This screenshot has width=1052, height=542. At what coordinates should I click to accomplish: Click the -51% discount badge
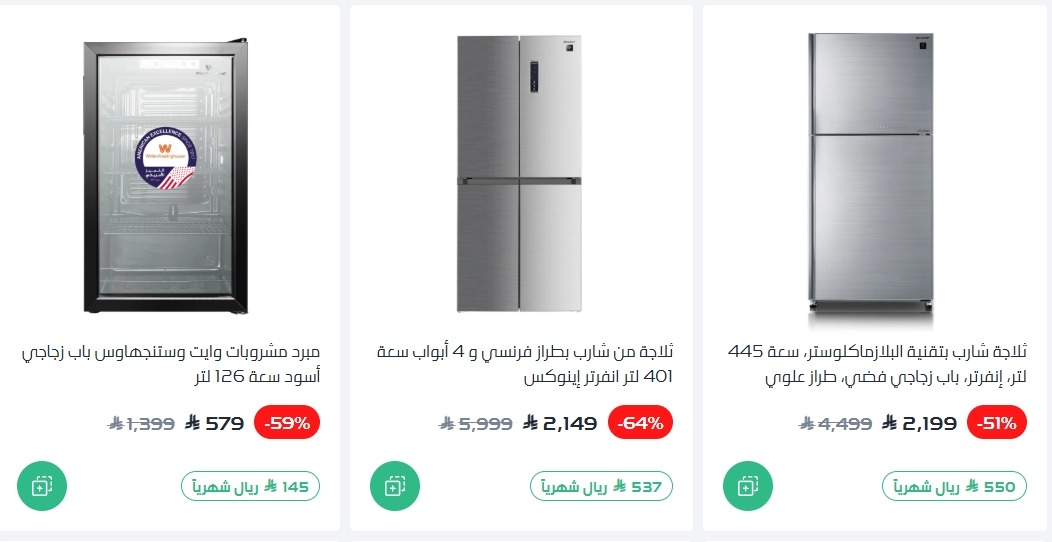pyautogui.click(x=993, y=422)
